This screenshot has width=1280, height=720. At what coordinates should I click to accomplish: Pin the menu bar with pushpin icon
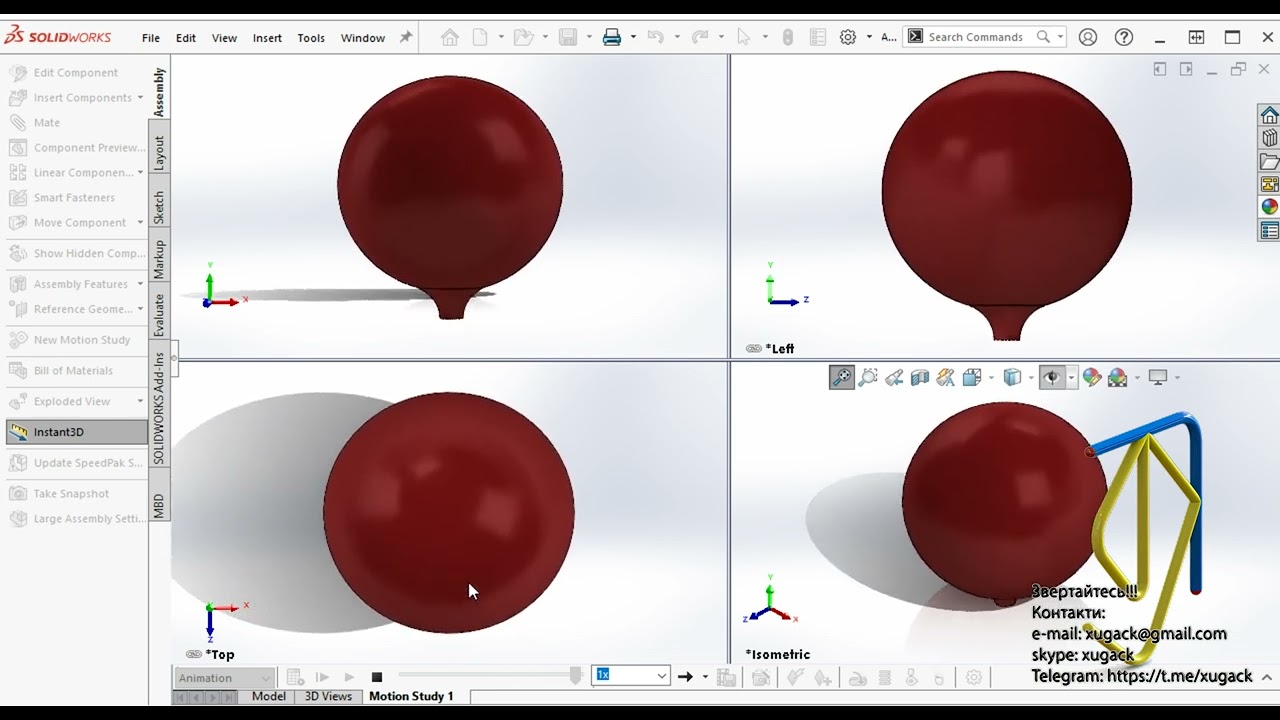coord(406,37)
